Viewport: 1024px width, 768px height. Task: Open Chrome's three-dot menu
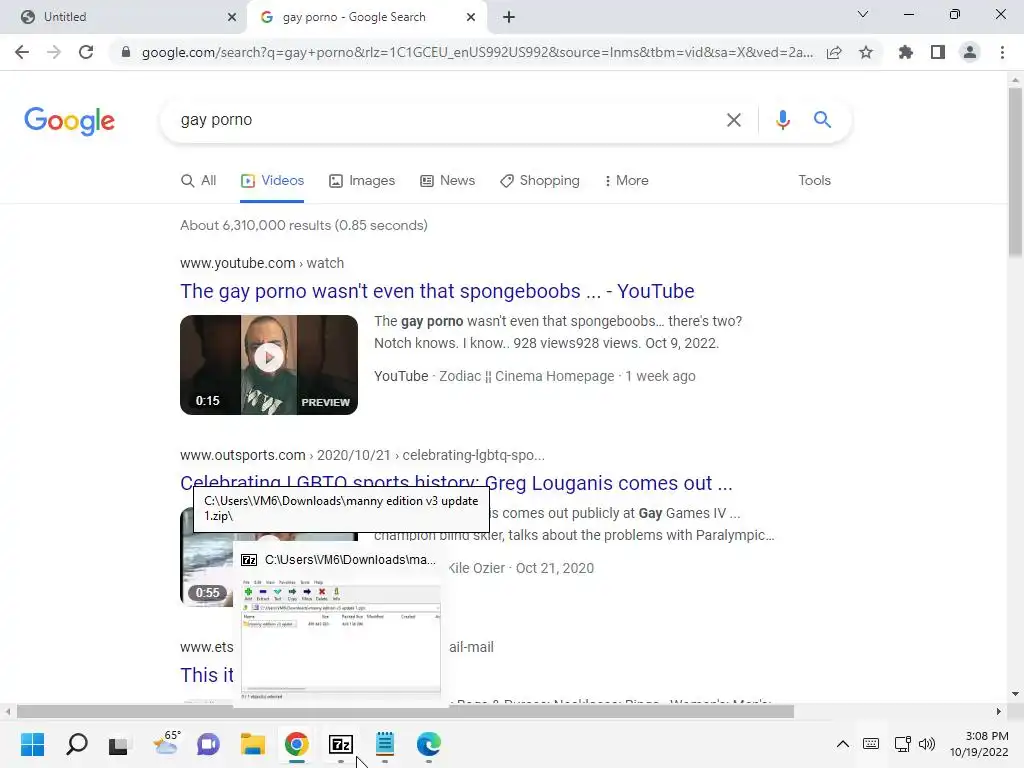[1002, 52]
